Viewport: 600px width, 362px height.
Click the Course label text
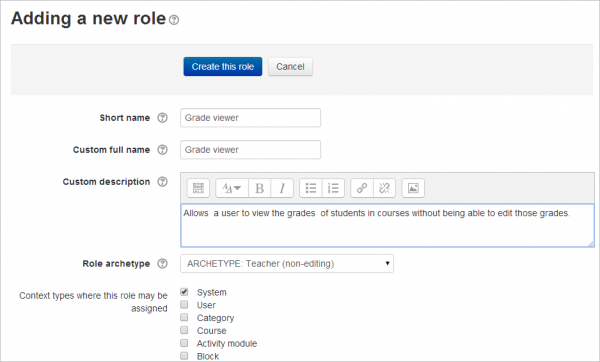[212, 331]
